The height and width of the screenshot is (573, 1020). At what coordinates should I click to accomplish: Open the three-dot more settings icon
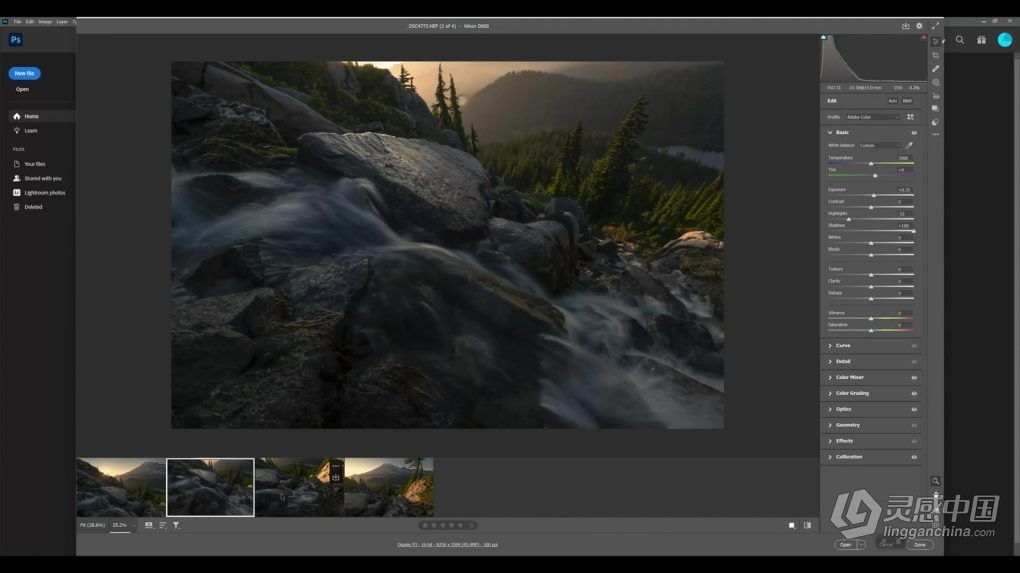click(x=935, y=135)
